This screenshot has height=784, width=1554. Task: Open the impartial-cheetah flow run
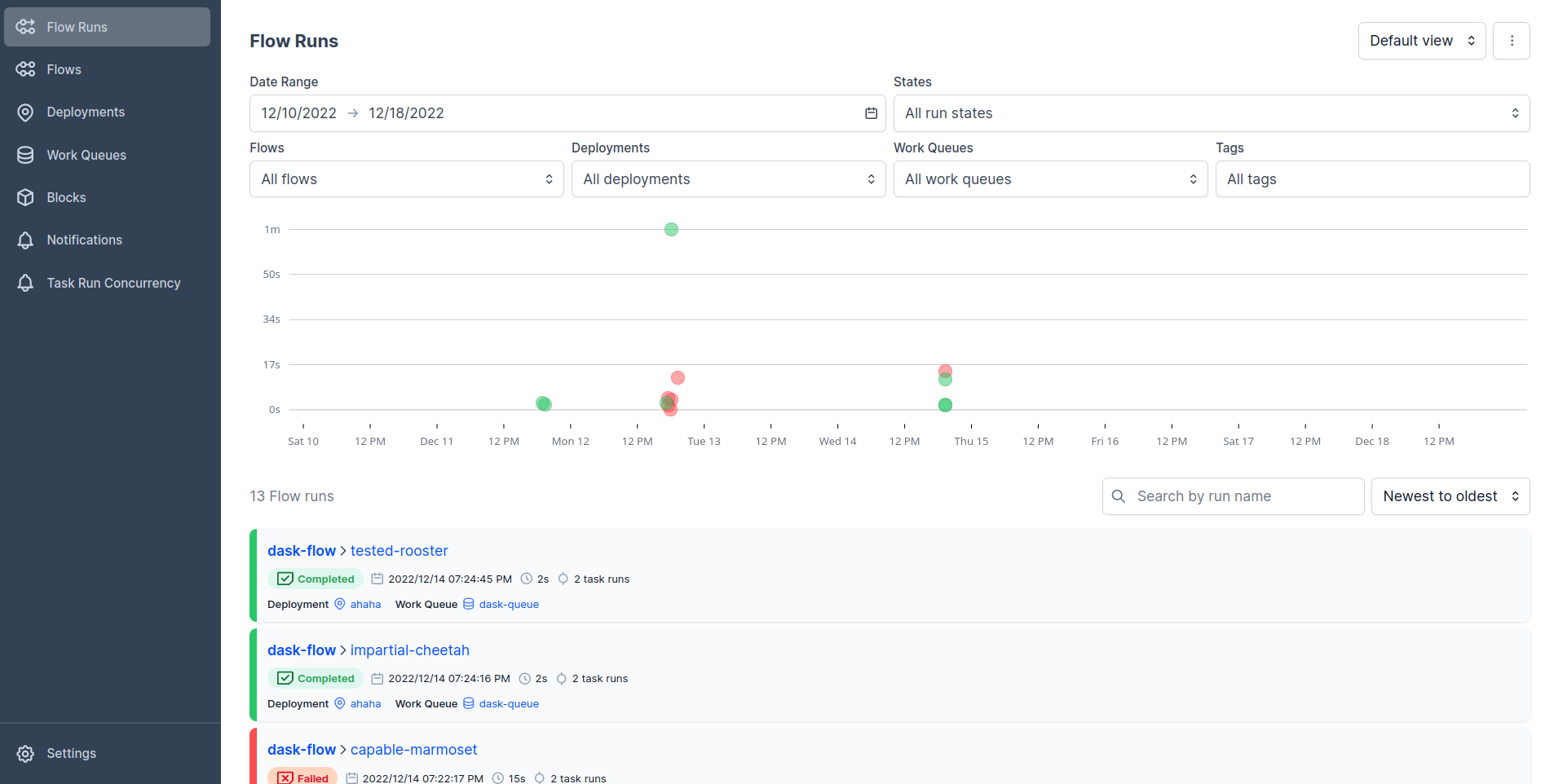point(409,650)
